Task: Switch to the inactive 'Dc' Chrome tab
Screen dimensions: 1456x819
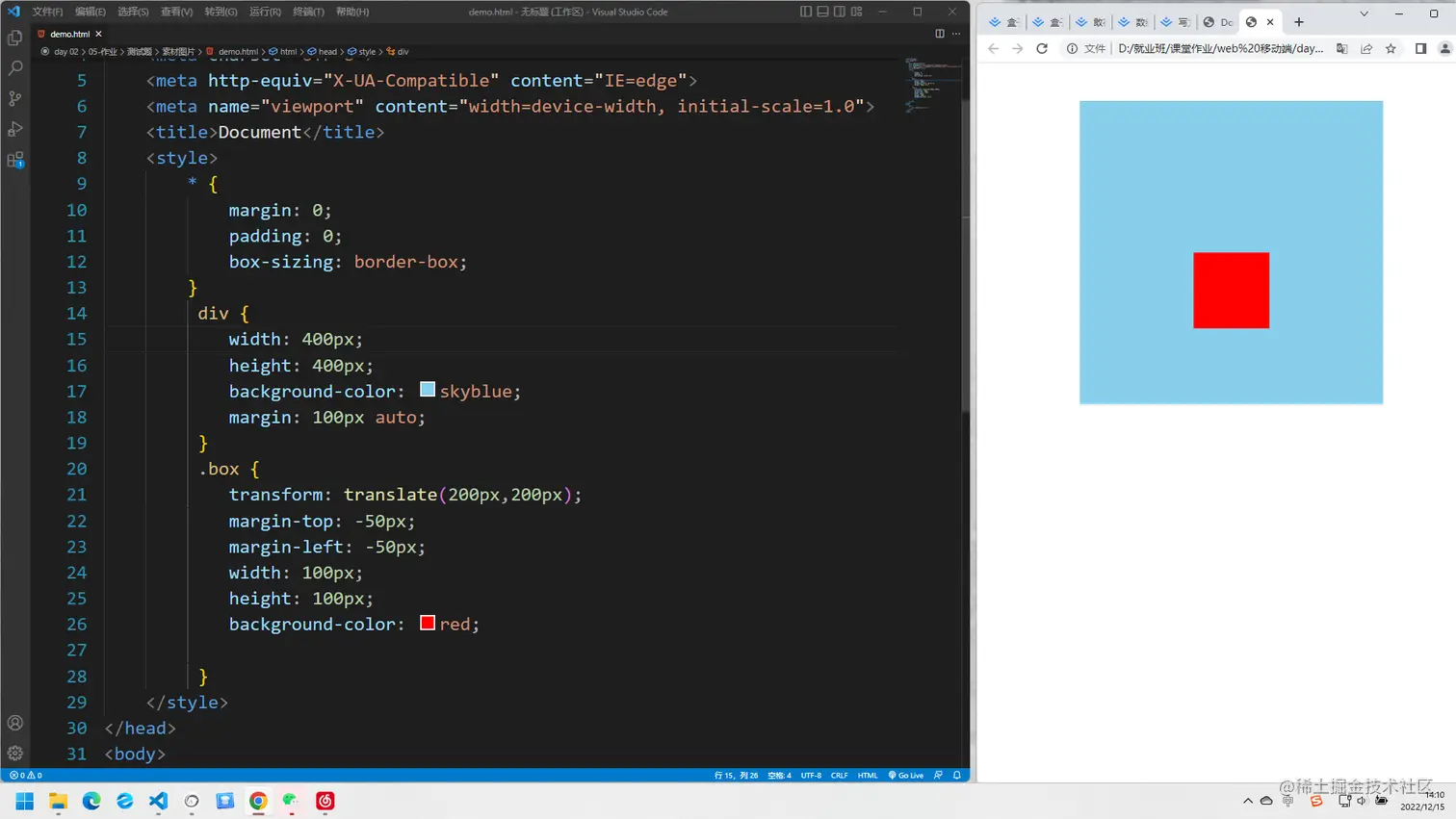Action: point(1217,21)
